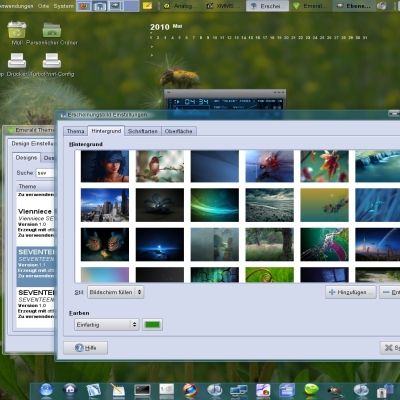Switch to the Thema tab
400x400 pixels.
pos(76,131)
